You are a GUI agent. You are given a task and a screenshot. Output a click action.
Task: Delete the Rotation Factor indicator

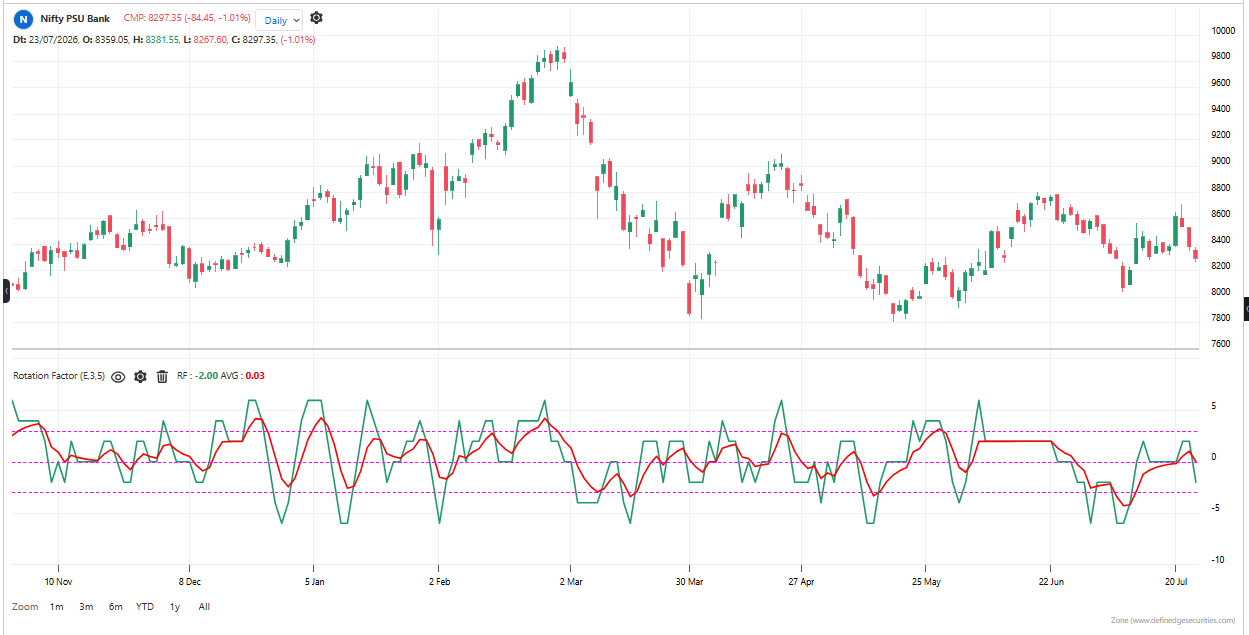pos(162,377)
